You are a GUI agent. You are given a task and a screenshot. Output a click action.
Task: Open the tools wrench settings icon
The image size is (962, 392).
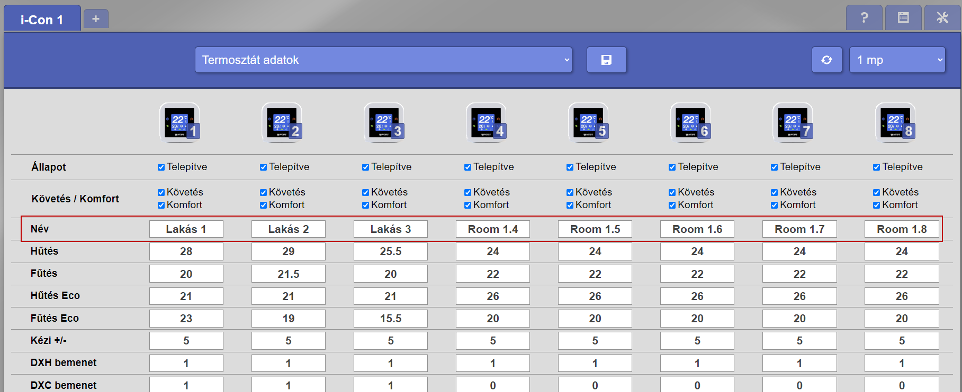[x=942, y=18]
